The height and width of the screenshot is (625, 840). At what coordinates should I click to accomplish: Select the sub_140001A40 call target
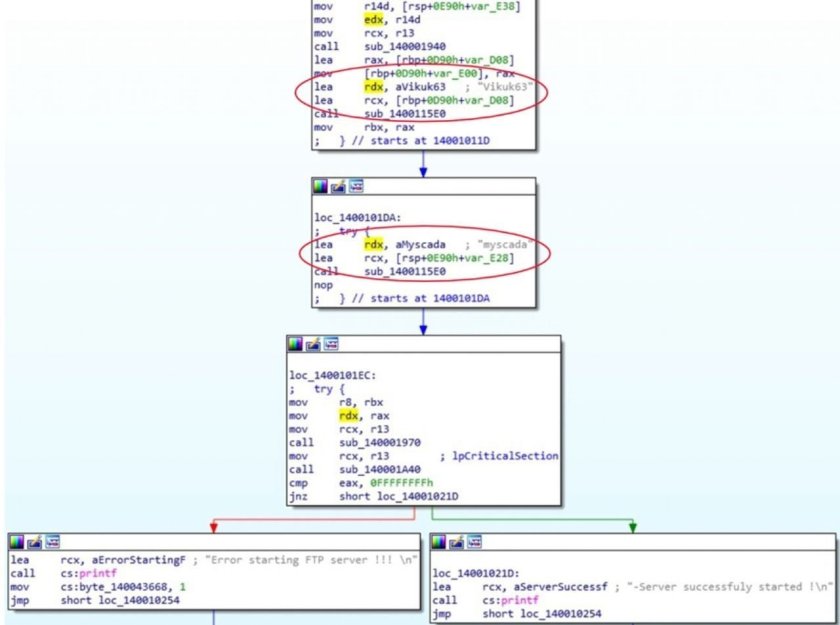tap(380, 470)
